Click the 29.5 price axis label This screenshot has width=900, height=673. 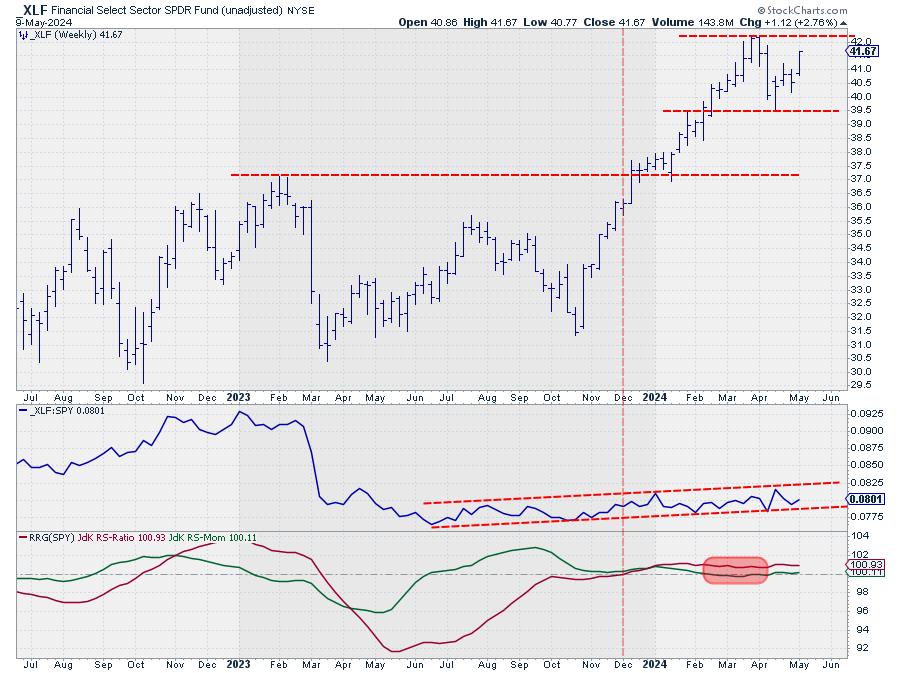[860, 385]
